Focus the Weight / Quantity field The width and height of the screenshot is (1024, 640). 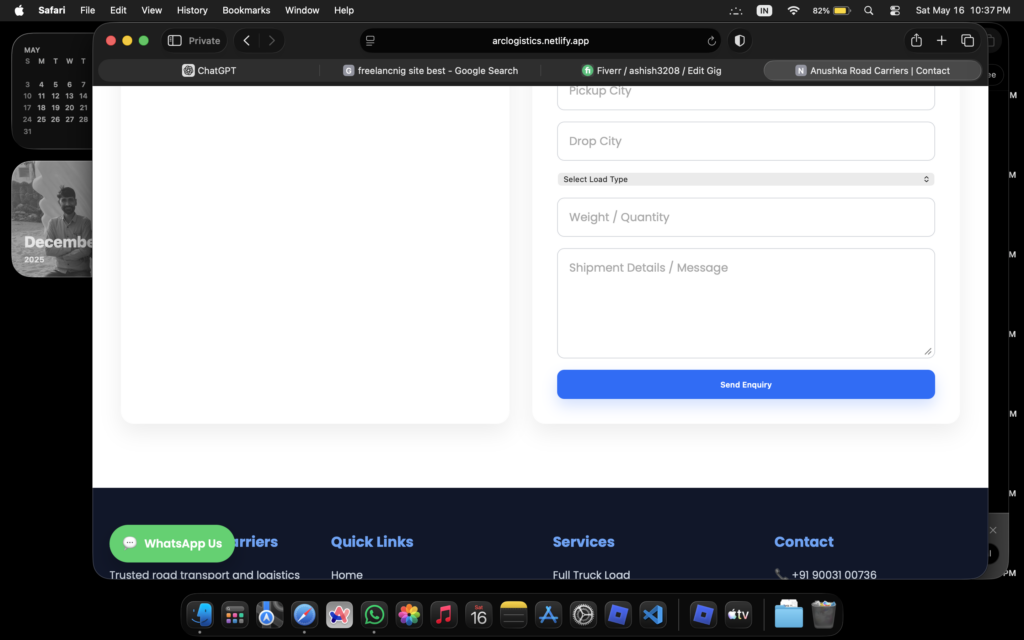tap(746, 217)
